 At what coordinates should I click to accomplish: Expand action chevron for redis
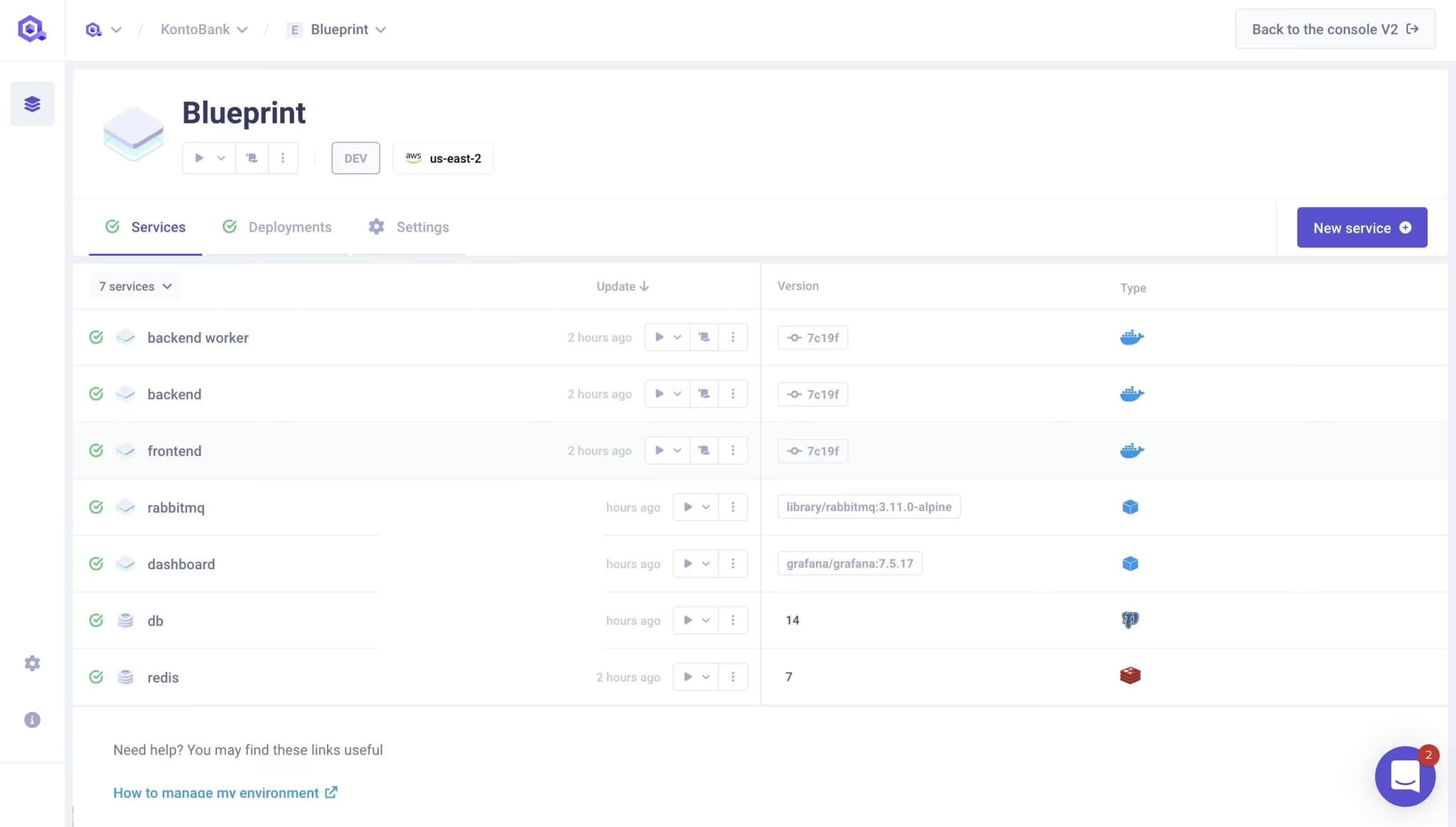tap(706, 677)
